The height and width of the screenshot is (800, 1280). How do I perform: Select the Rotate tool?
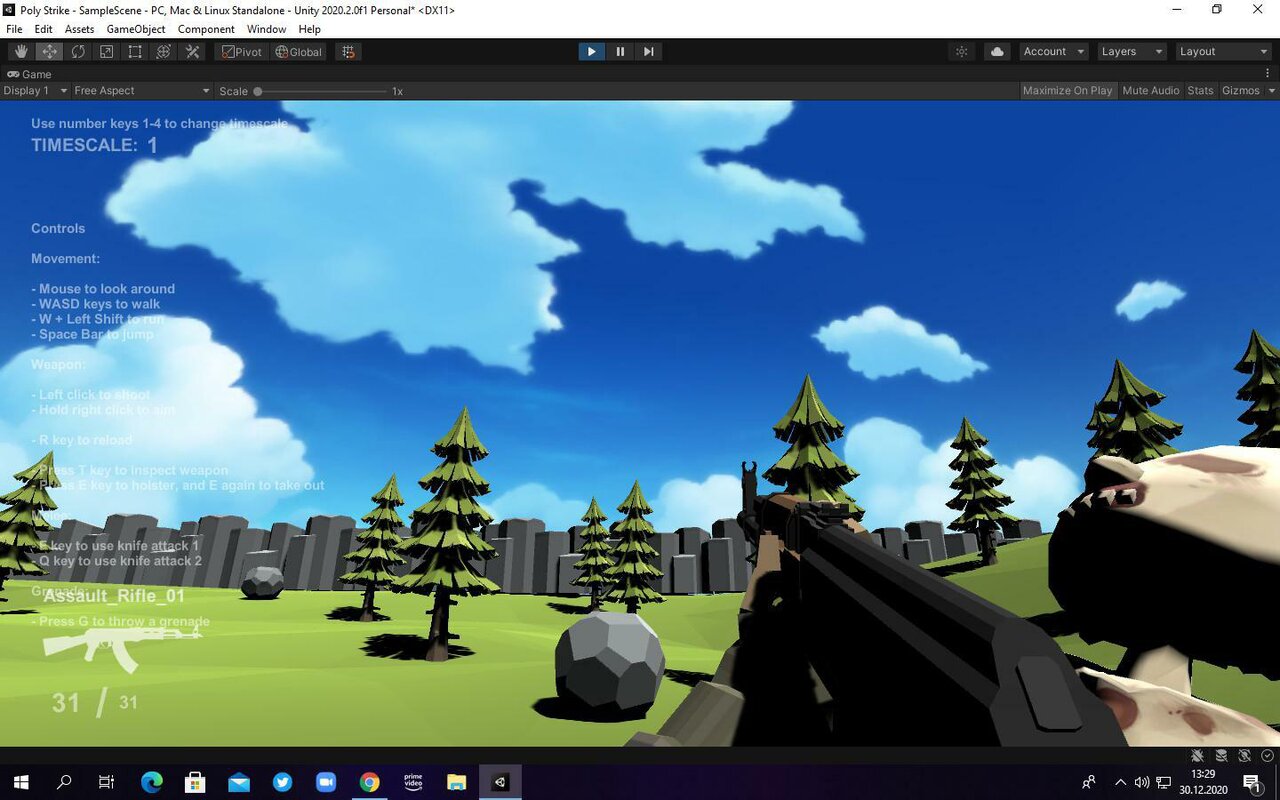click(x=77, y=52)
